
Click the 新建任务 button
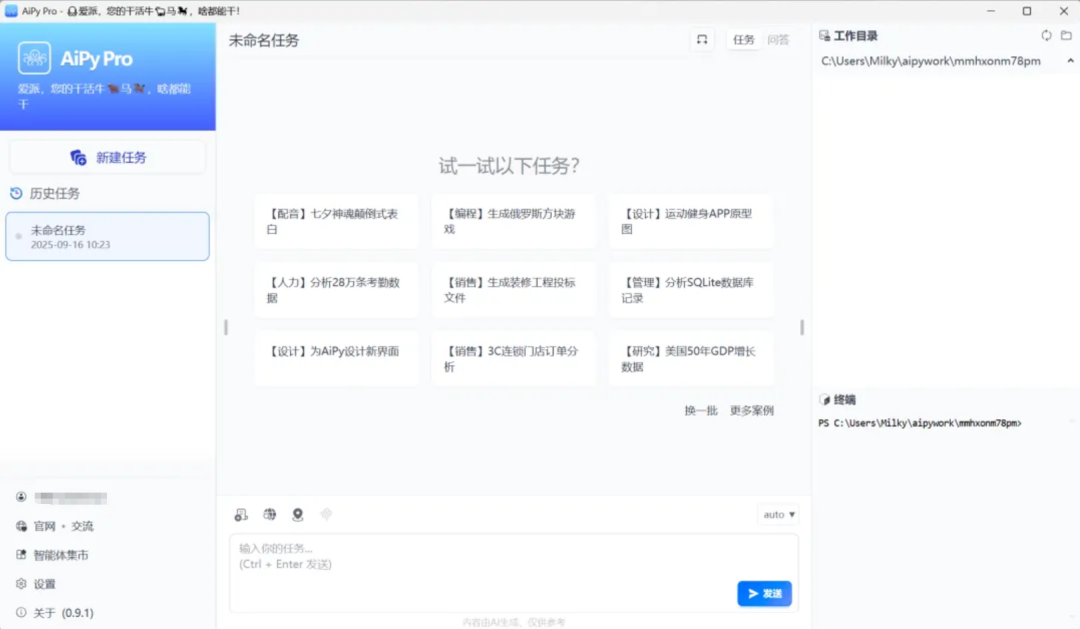(107, 156)
